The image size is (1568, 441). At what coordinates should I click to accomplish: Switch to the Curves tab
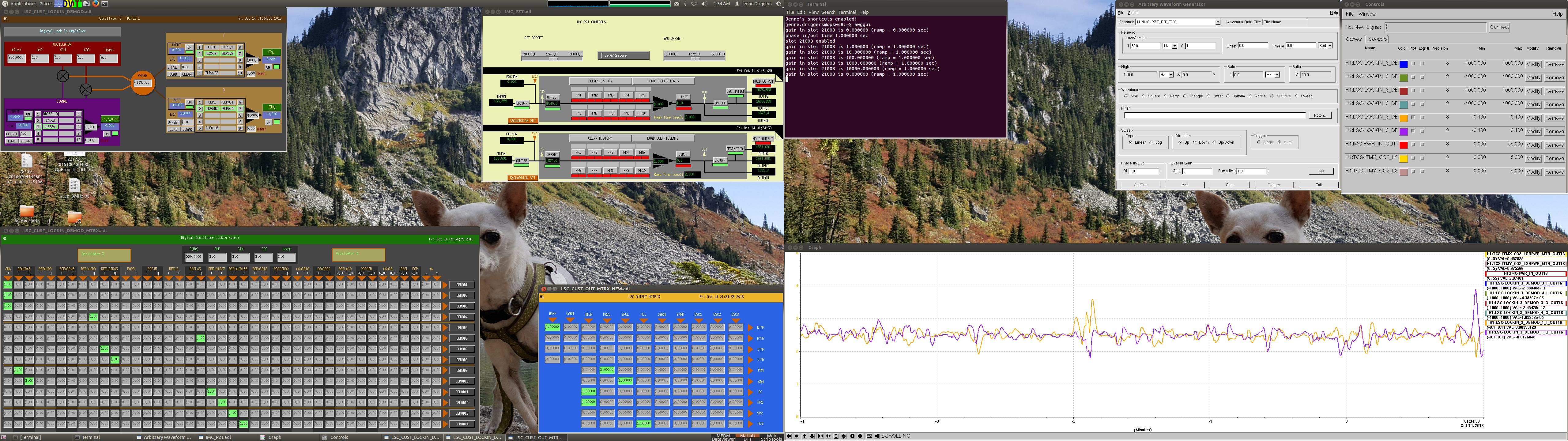pos(1354,39)
